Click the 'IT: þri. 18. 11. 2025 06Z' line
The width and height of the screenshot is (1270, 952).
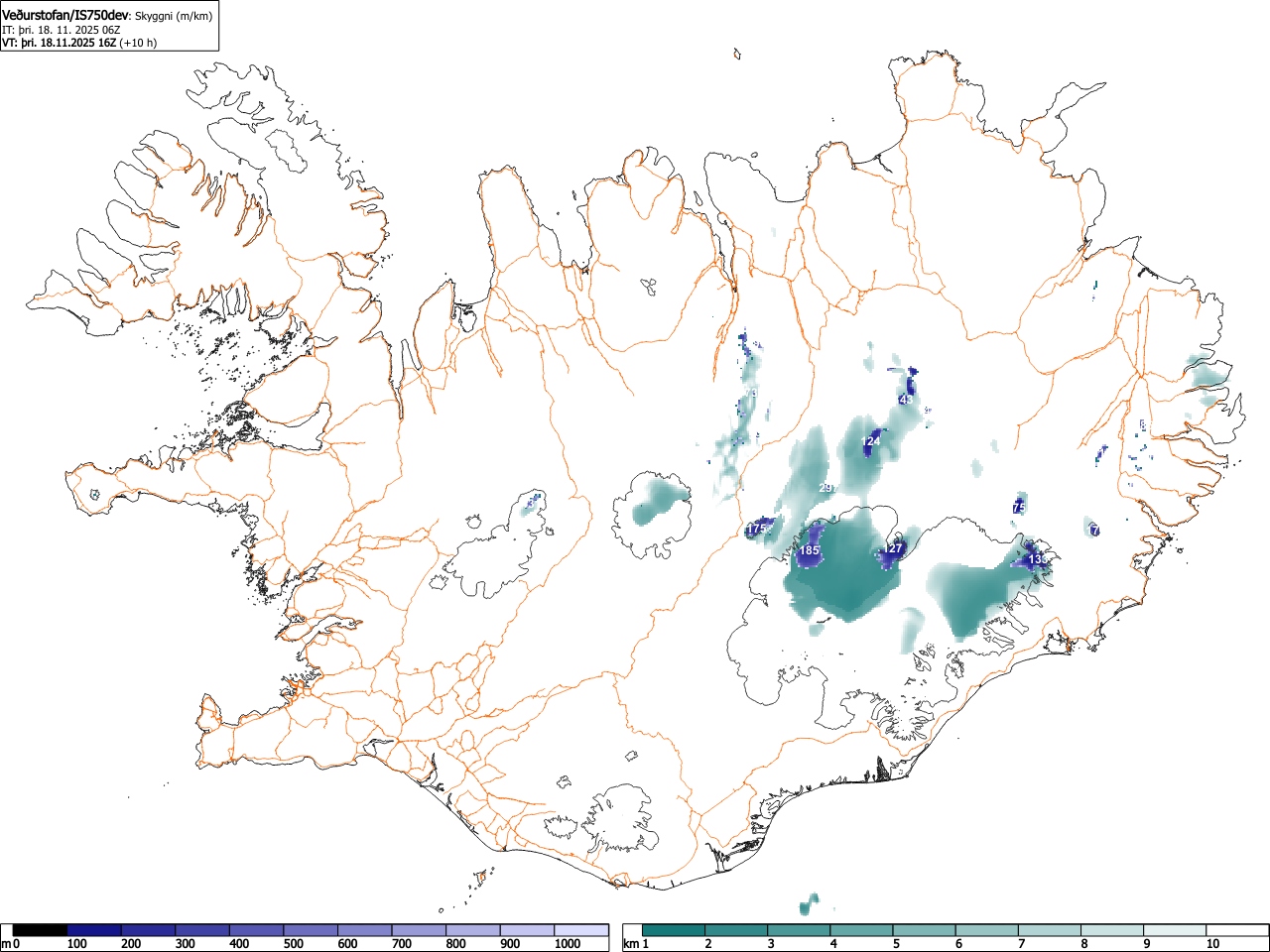tap(62, 30)
